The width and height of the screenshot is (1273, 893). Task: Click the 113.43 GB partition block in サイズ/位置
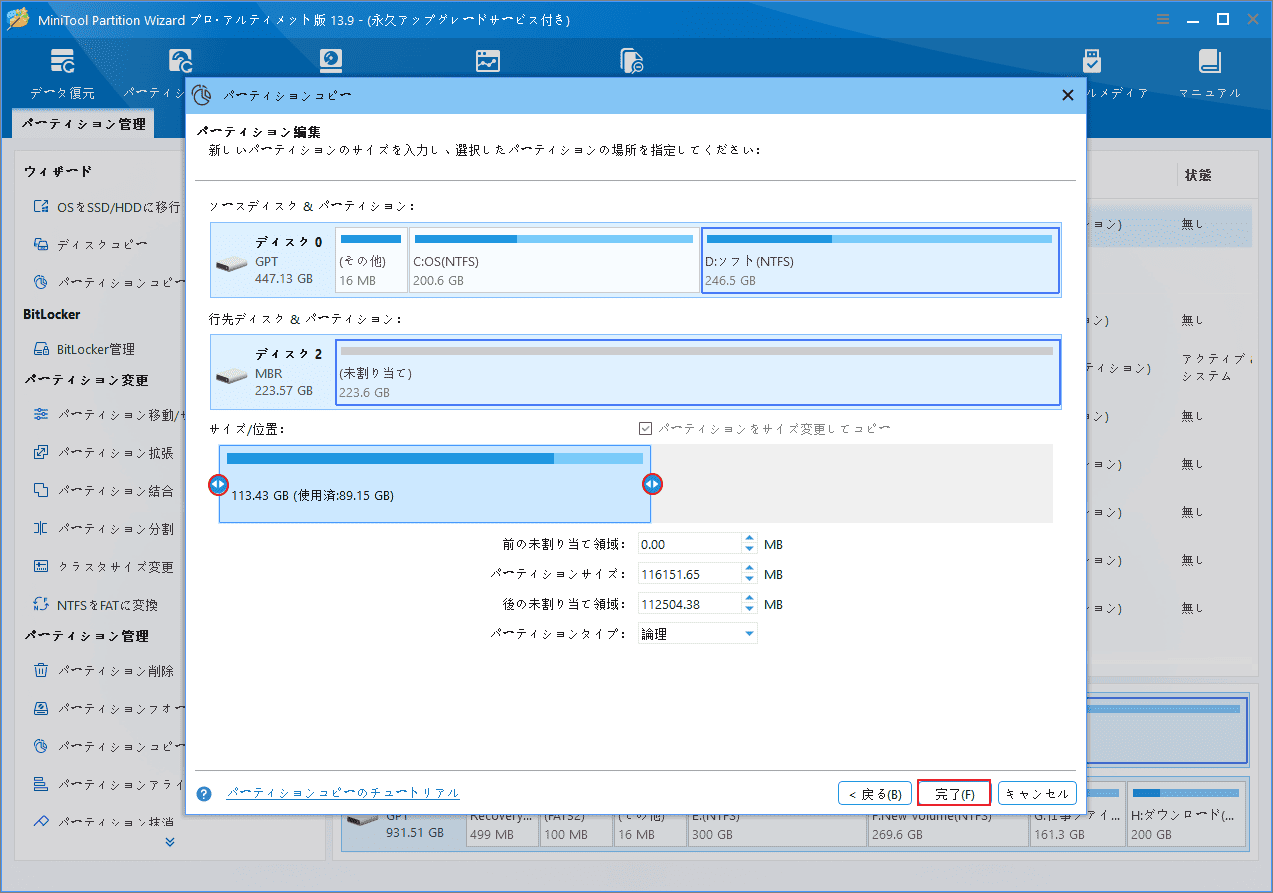point(435,484)
